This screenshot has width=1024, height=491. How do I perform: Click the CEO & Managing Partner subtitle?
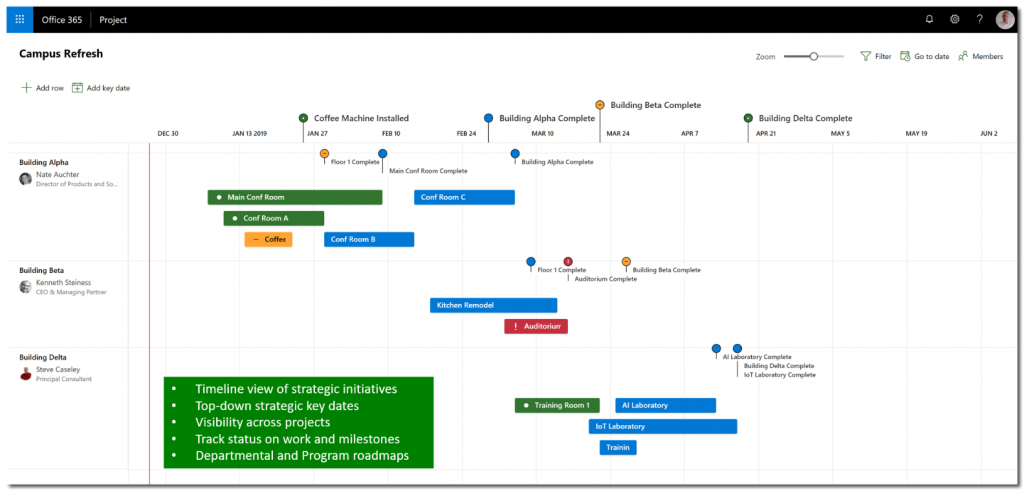click(71, 293)
